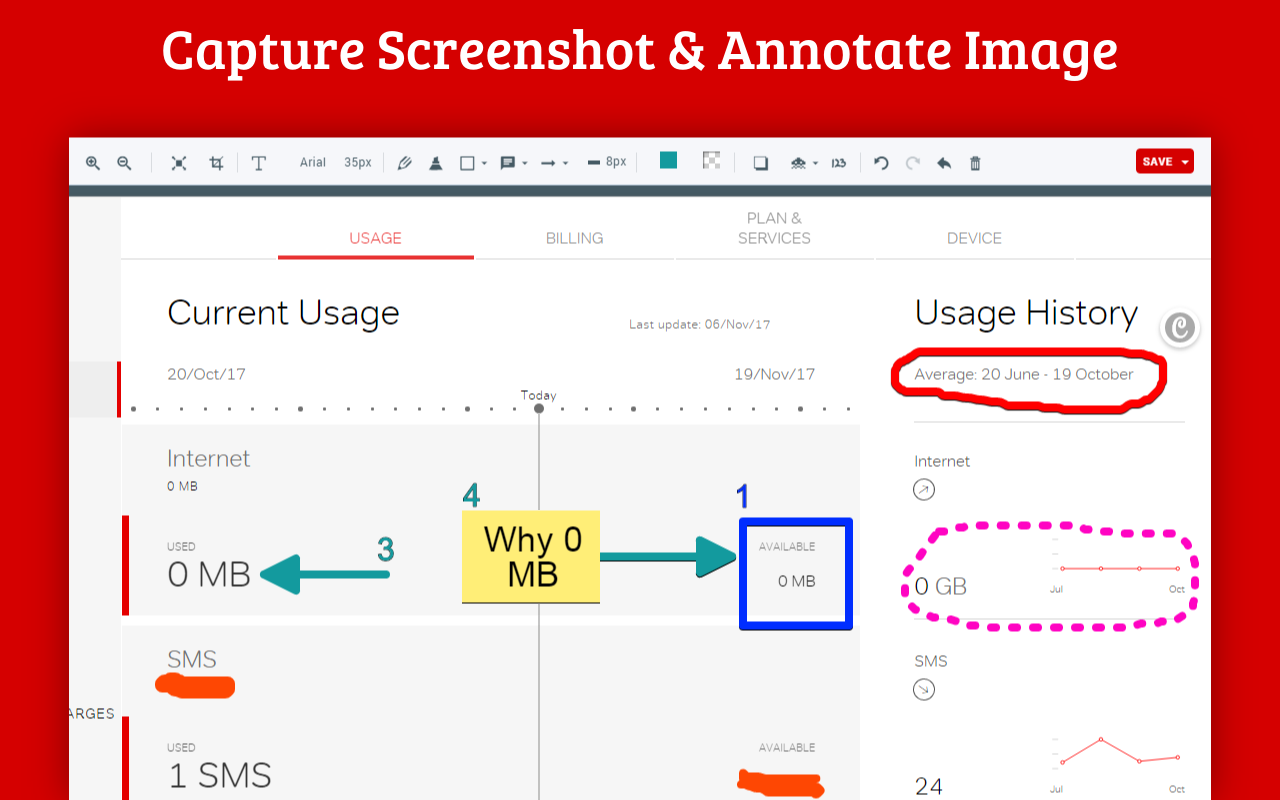The image size is (1280, 800).
Task: Select the Pencil drawing tool
Action: pyautogui.click(x=404, y=163)
